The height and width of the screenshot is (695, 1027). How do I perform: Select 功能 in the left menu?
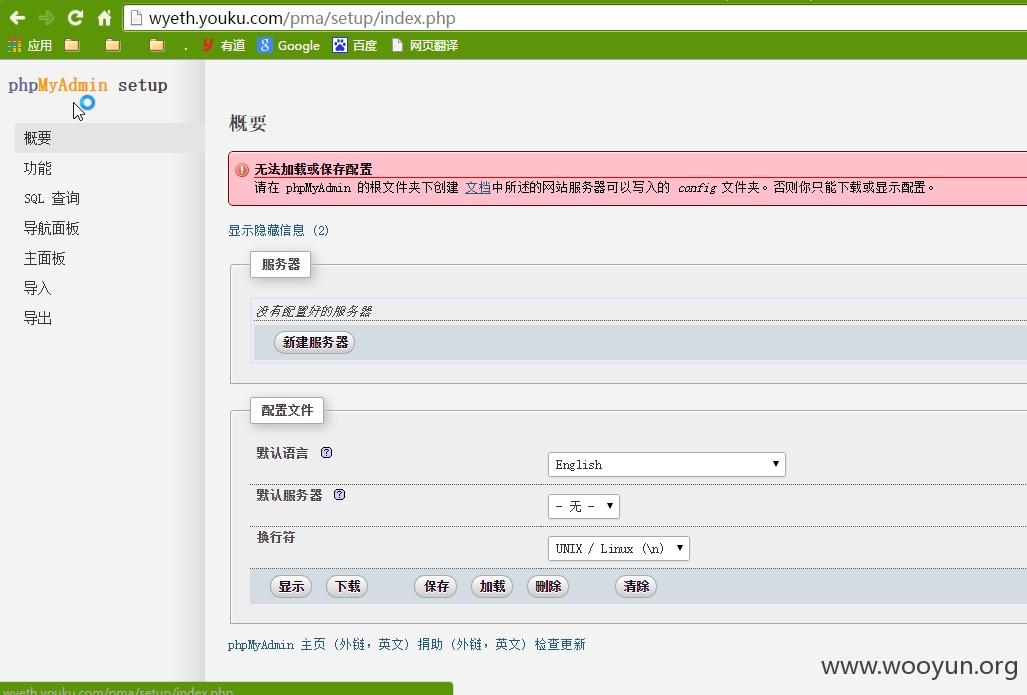pos(37,168)
